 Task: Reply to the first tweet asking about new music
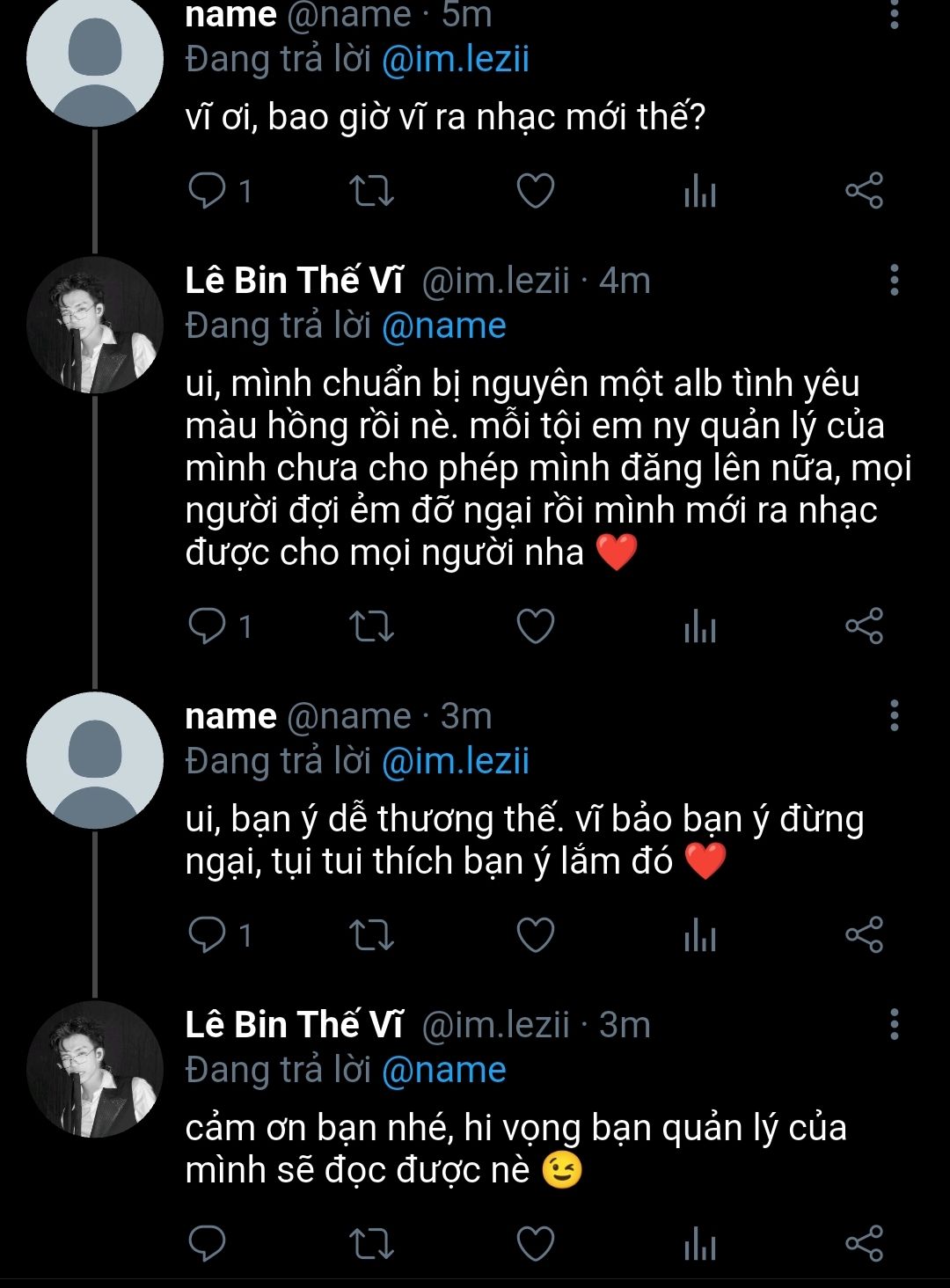(x=208, y=190)
